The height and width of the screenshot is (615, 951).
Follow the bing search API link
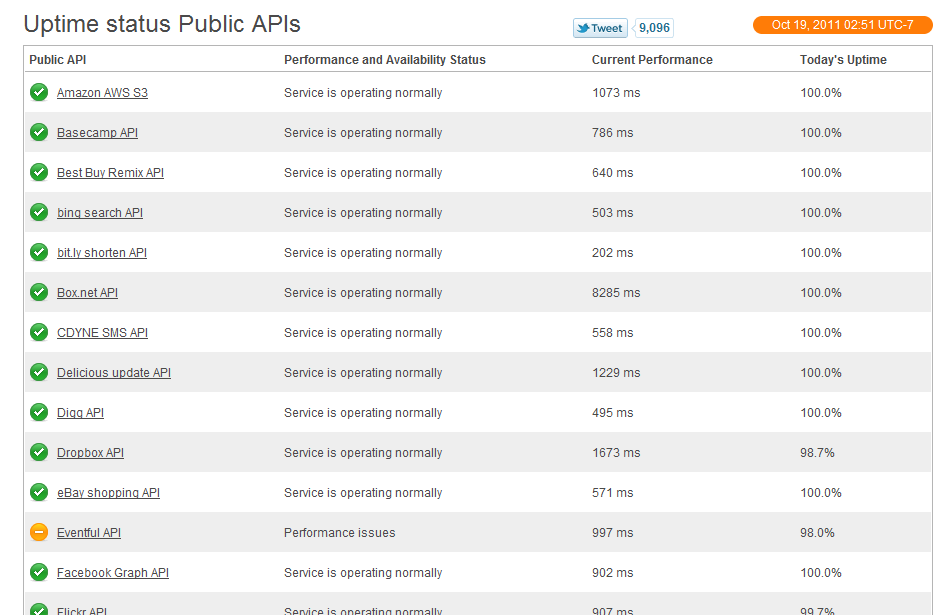(x=99, y=213)
